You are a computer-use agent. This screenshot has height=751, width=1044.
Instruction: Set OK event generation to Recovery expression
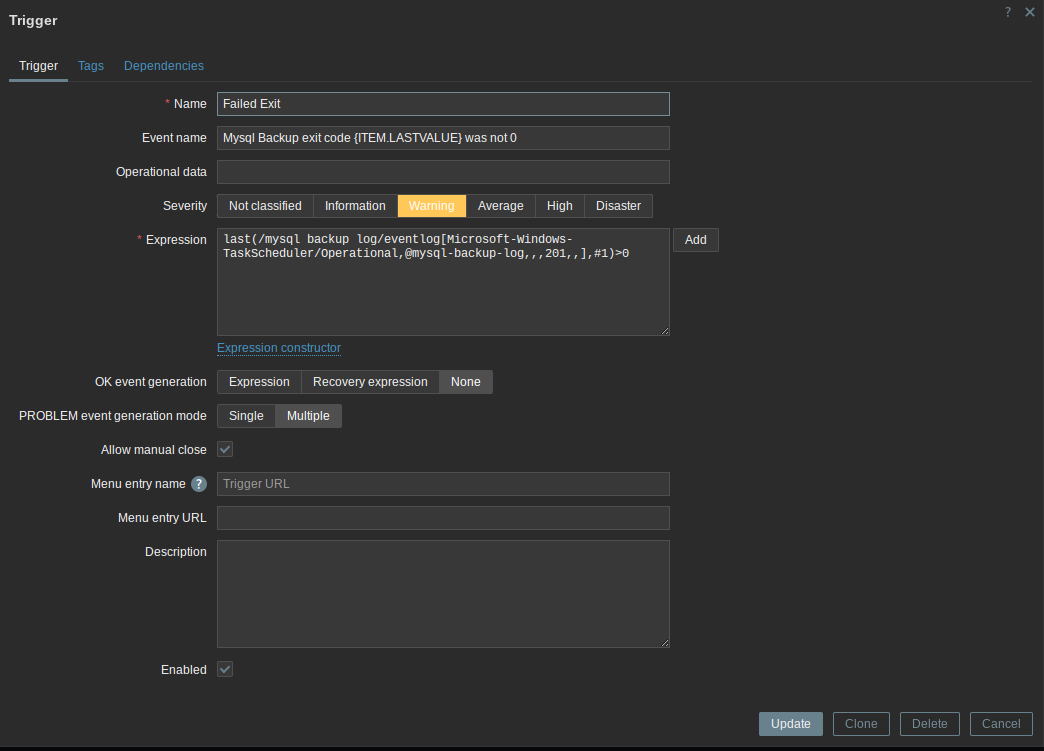(x=370, y=382)
